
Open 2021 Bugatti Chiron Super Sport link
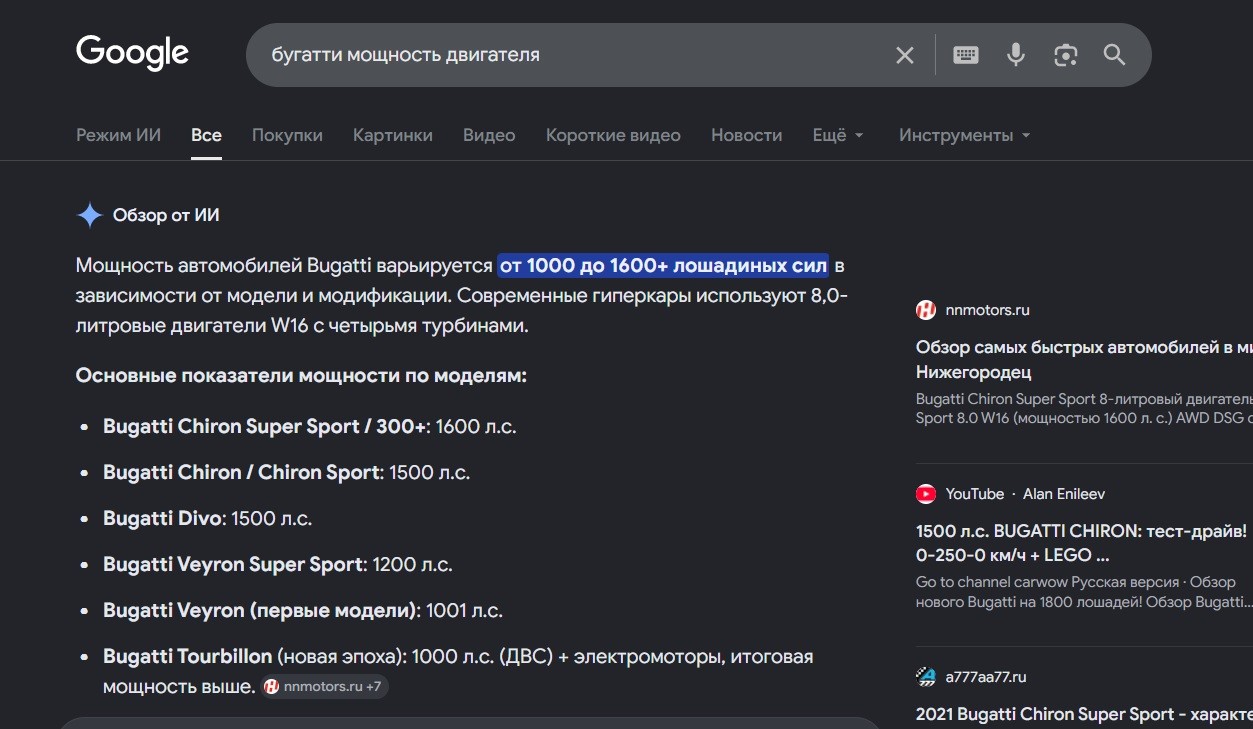[1084, 714]
